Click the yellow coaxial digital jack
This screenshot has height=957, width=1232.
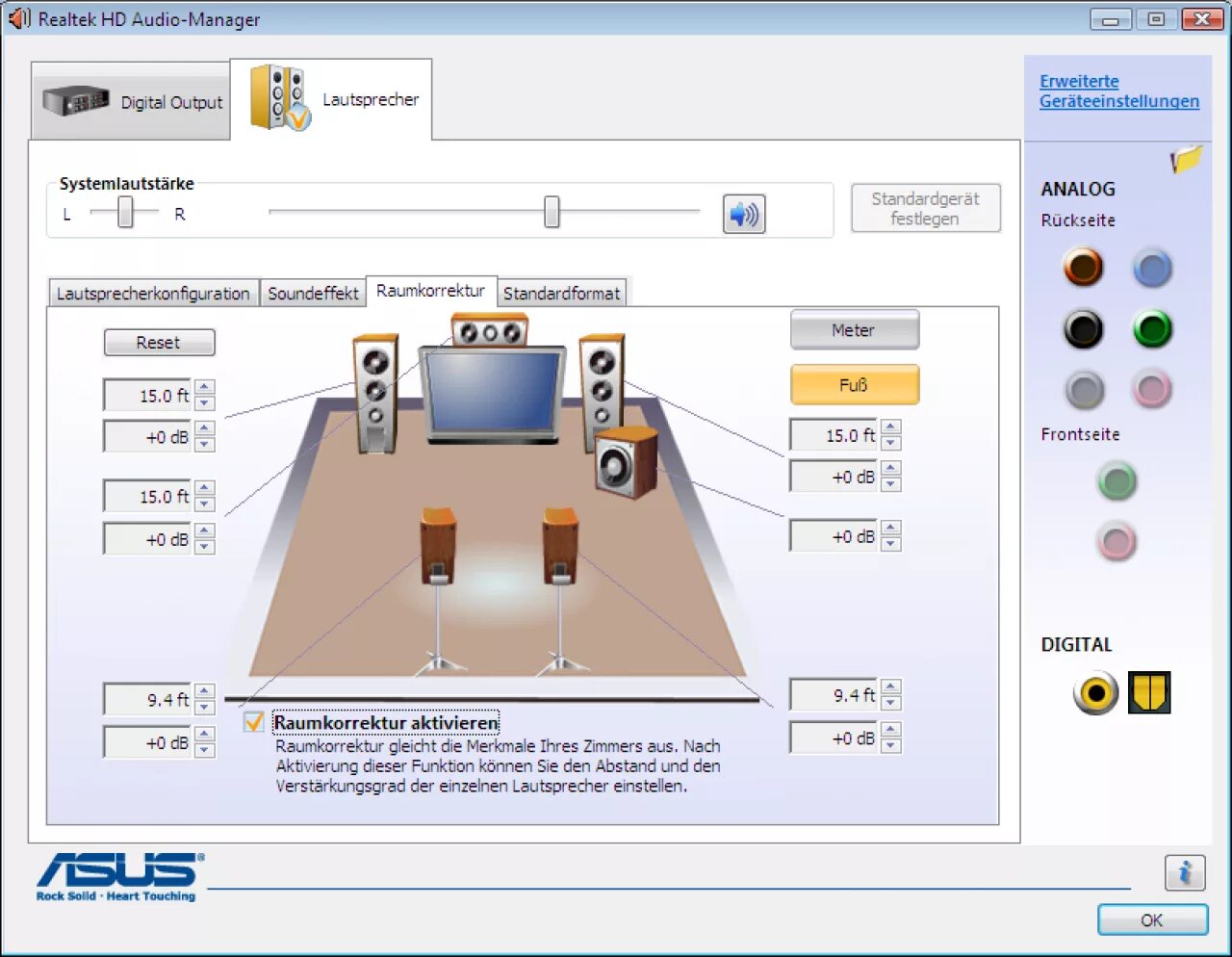coord(1096,692)
